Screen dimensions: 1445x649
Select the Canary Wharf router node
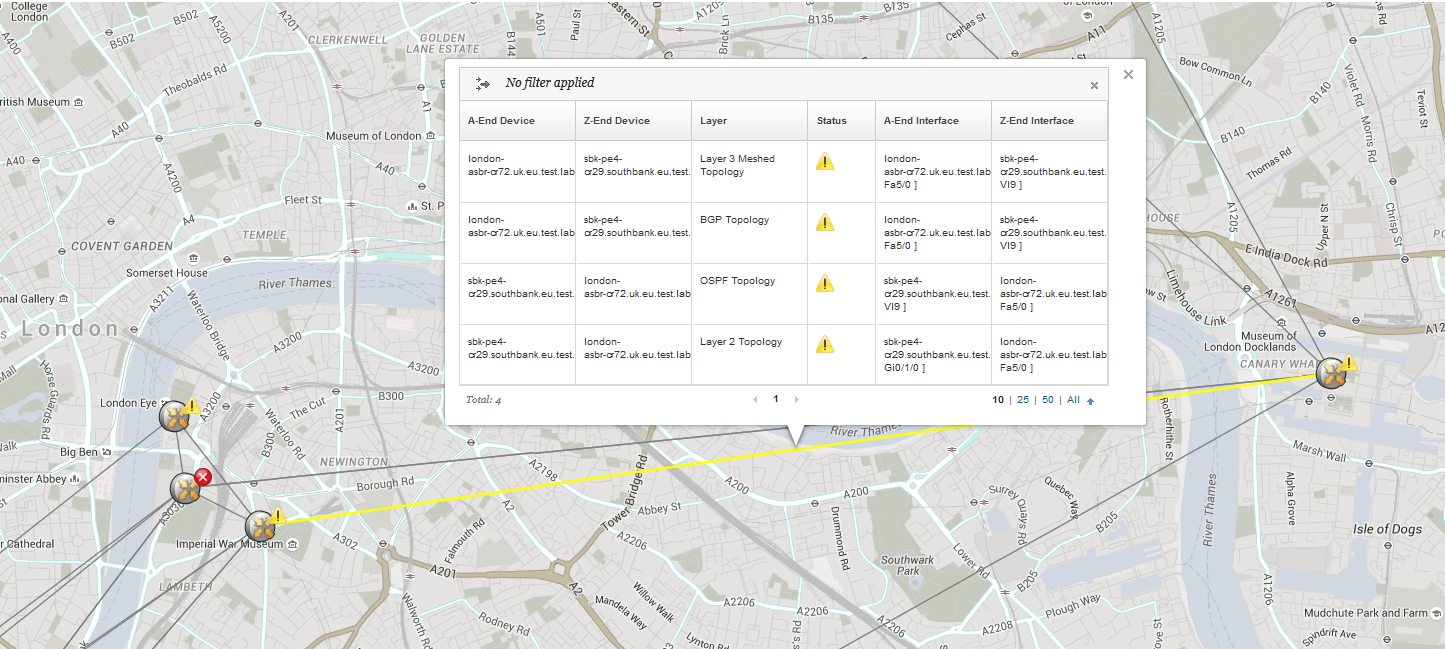pos(1331,373)
